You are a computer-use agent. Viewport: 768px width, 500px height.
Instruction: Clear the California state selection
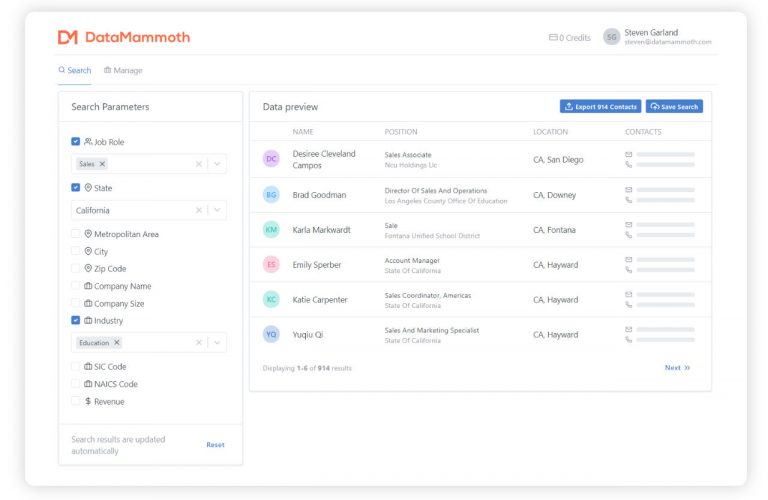198,210
